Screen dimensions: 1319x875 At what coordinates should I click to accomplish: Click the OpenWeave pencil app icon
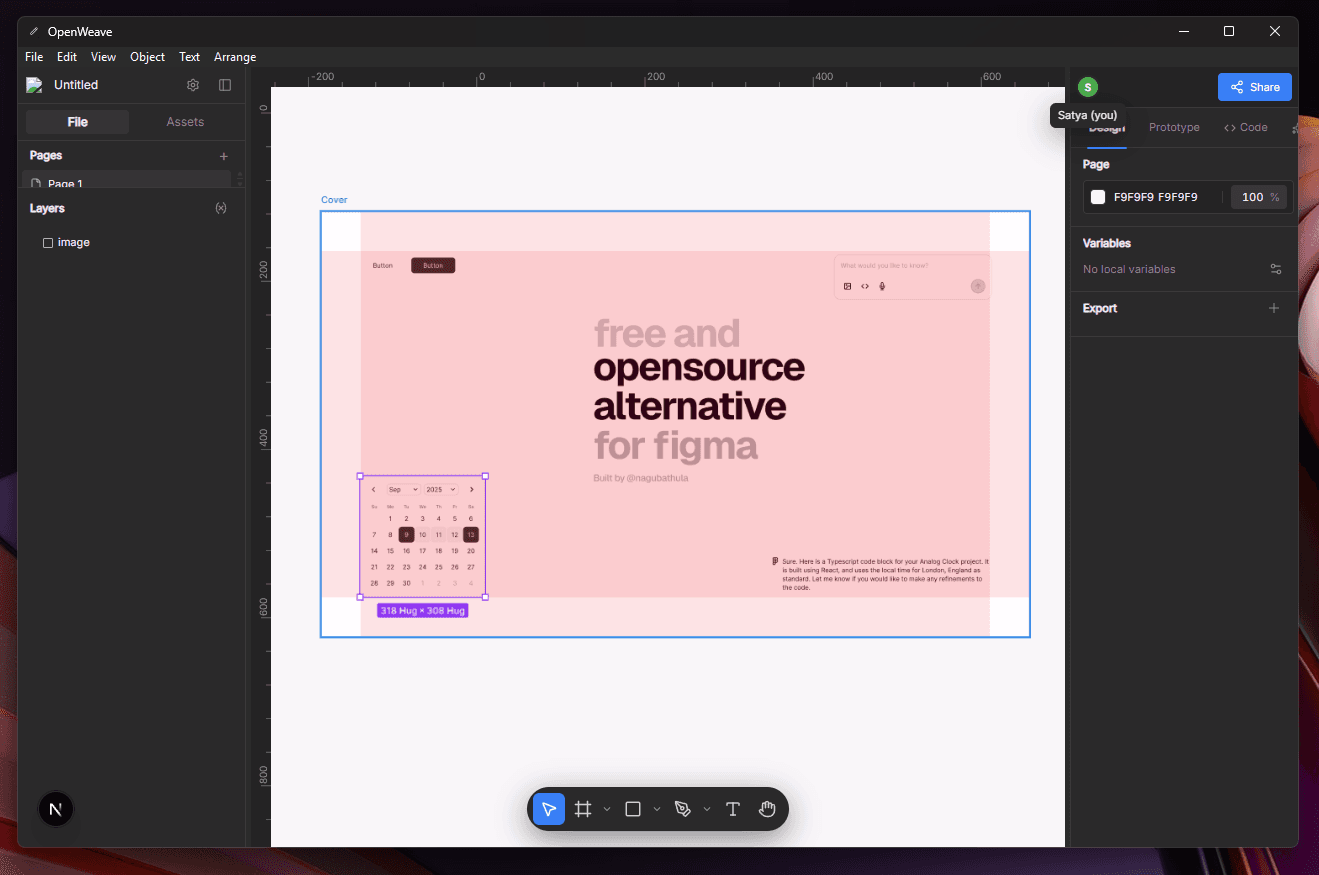34,32
